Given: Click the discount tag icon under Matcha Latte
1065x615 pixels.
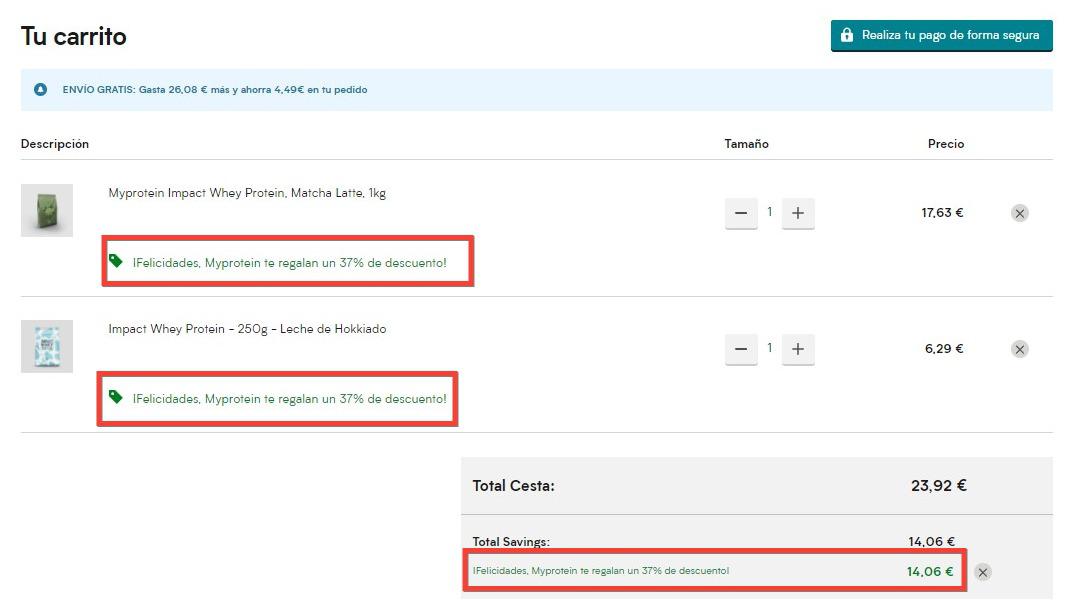Looking at the screenshot, I should (116, 261).
